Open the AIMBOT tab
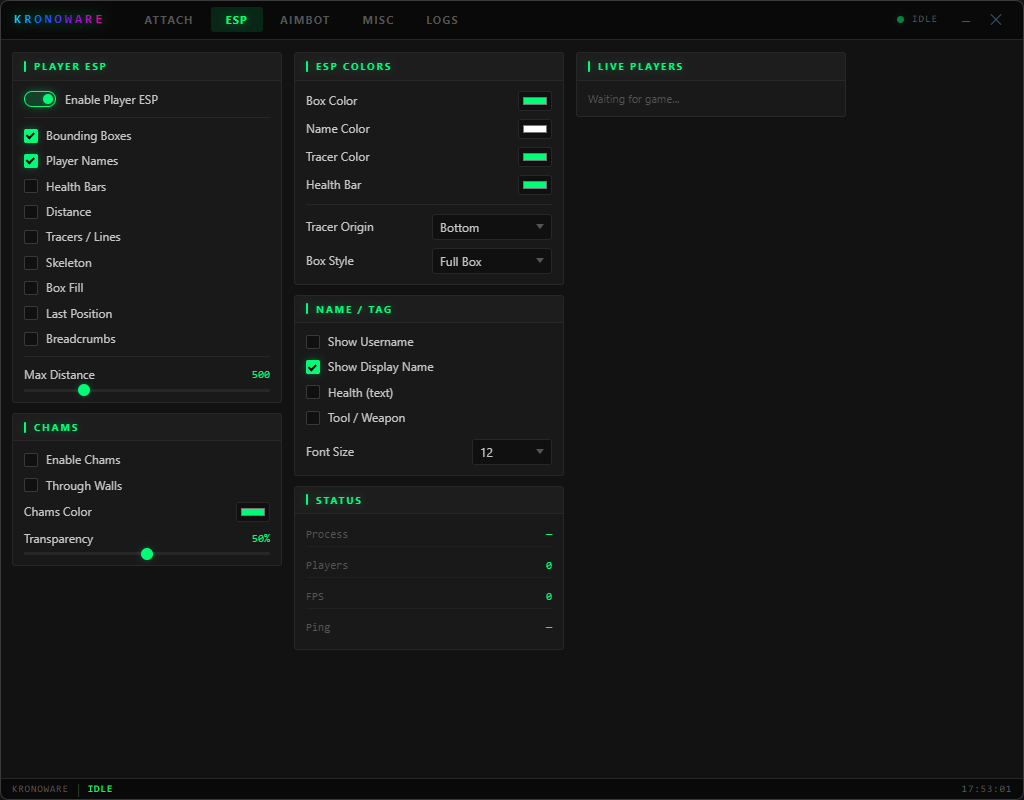Viewport: 1024px width, 800px height. click(305, 20)
